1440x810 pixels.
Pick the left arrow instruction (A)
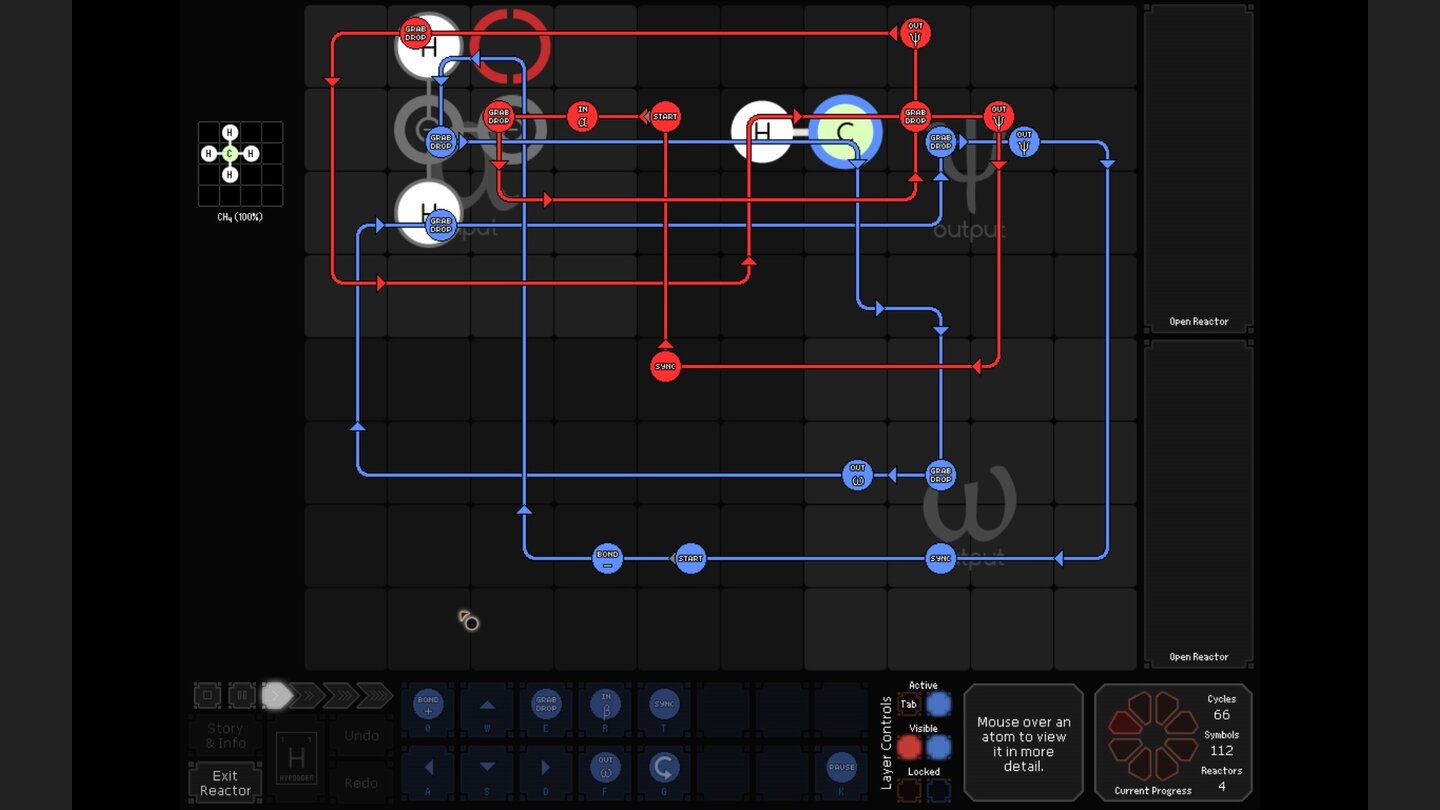(x=428, y=773)
